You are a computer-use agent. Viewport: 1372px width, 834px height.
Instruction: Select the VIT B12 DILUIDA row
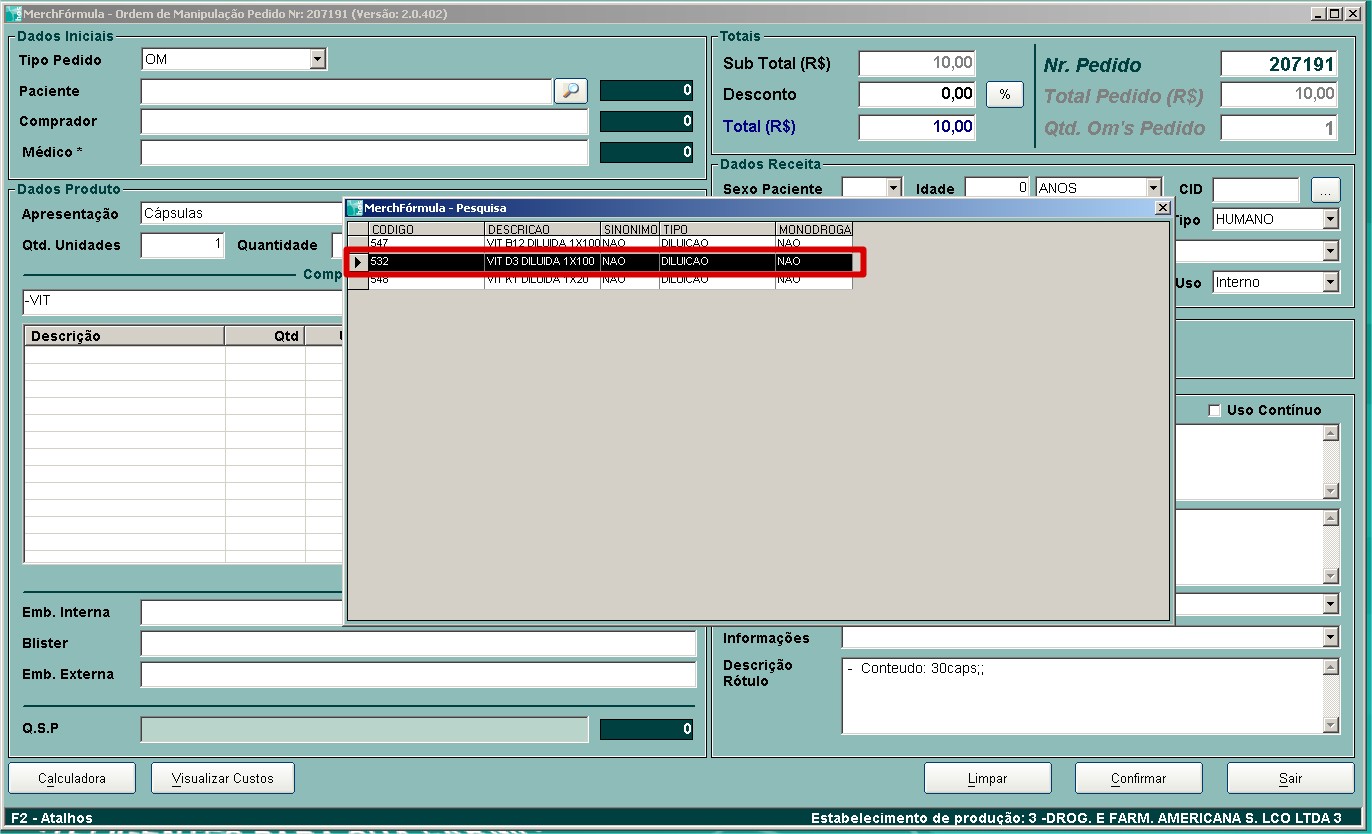tap(542, 243)
